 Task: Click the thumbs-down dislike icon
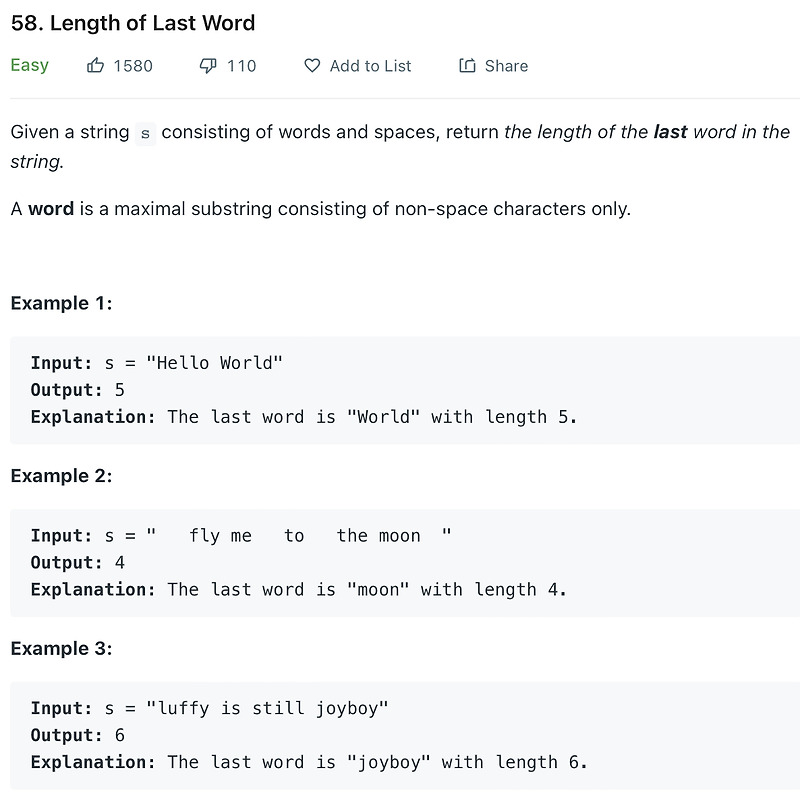208,65
